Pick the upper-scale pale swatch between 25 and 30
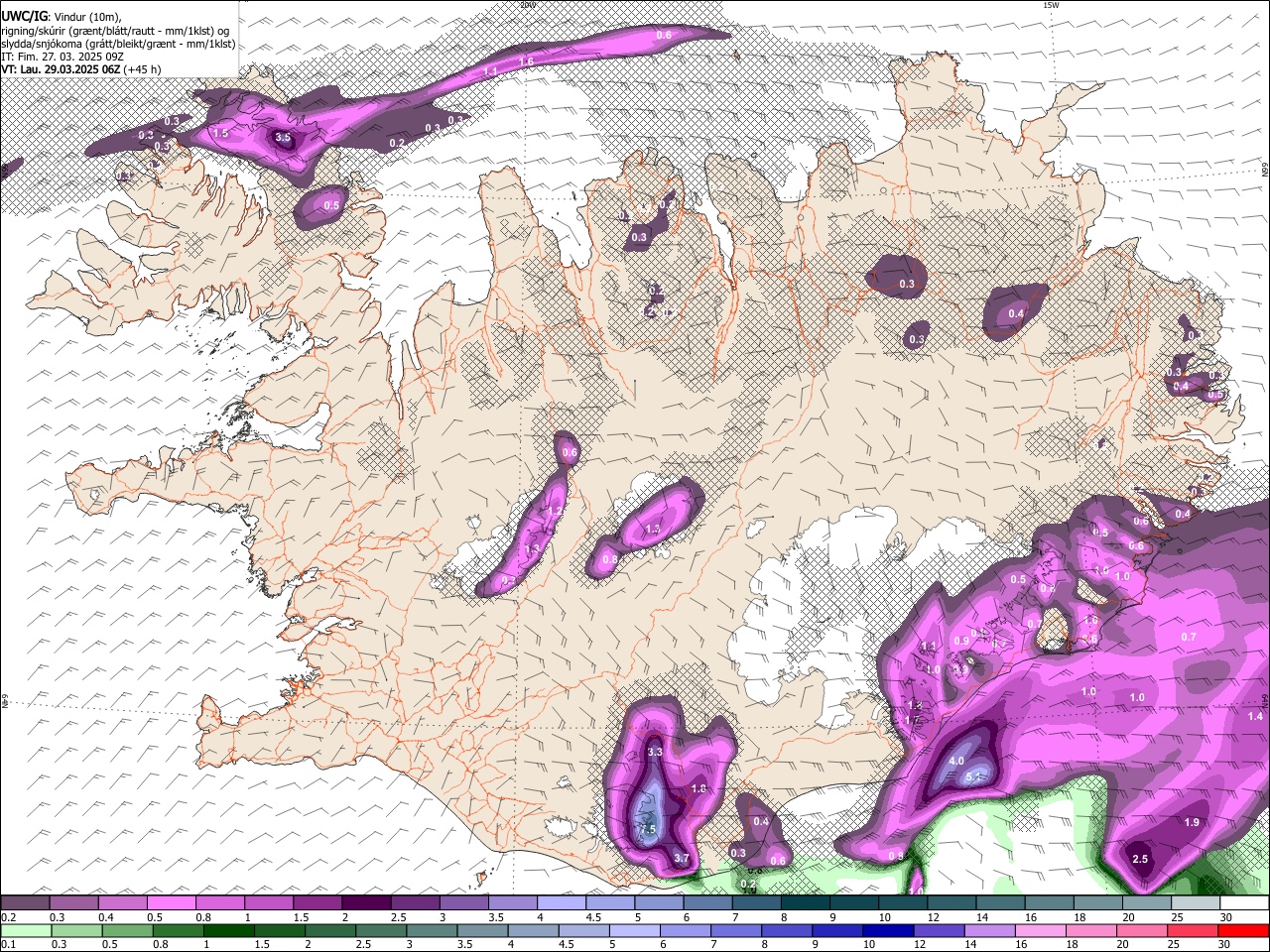The height and width of the screenshot is (952, 1270). tap(1197, 903)
